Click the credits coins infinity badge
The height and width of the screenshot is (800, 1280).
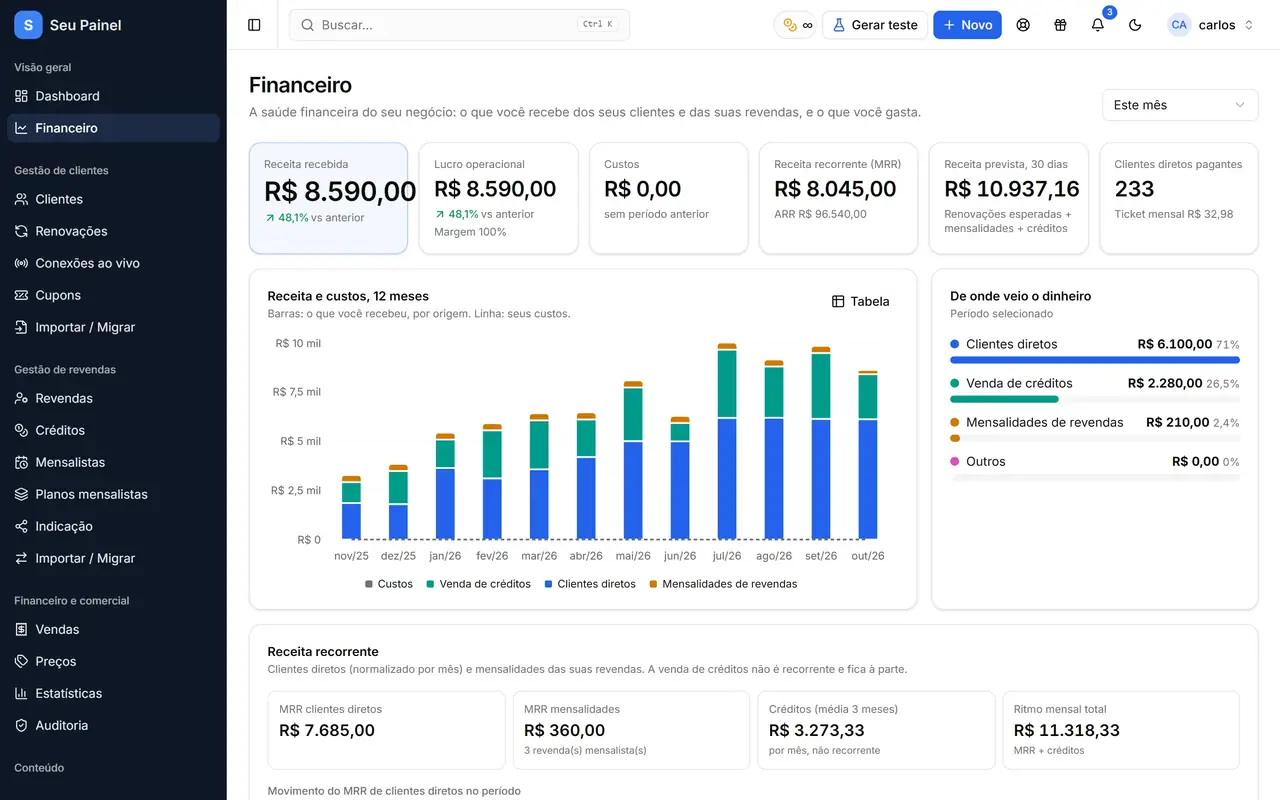(797, 25)
